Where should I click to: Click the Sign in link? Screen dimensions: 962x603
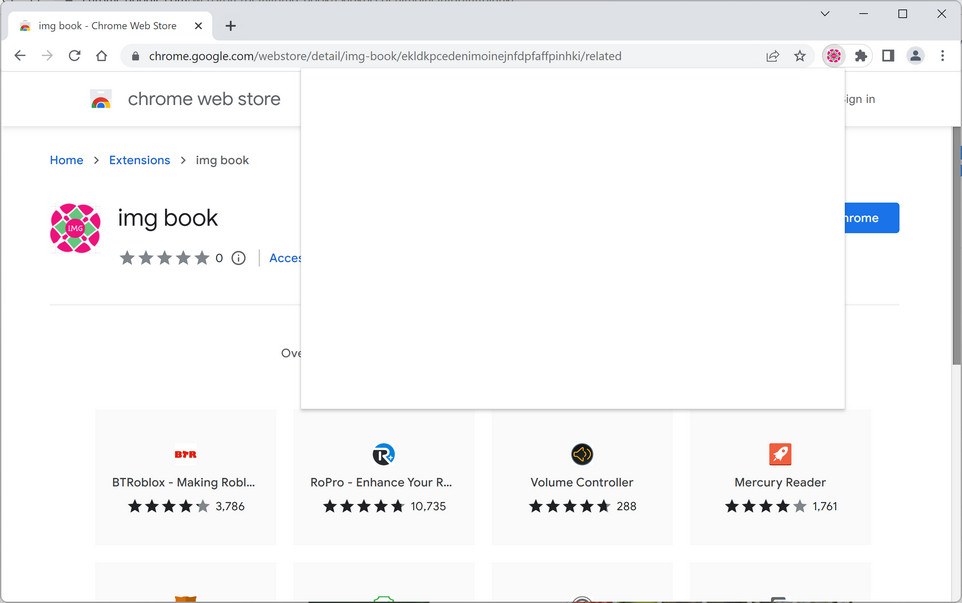point(860,99)
